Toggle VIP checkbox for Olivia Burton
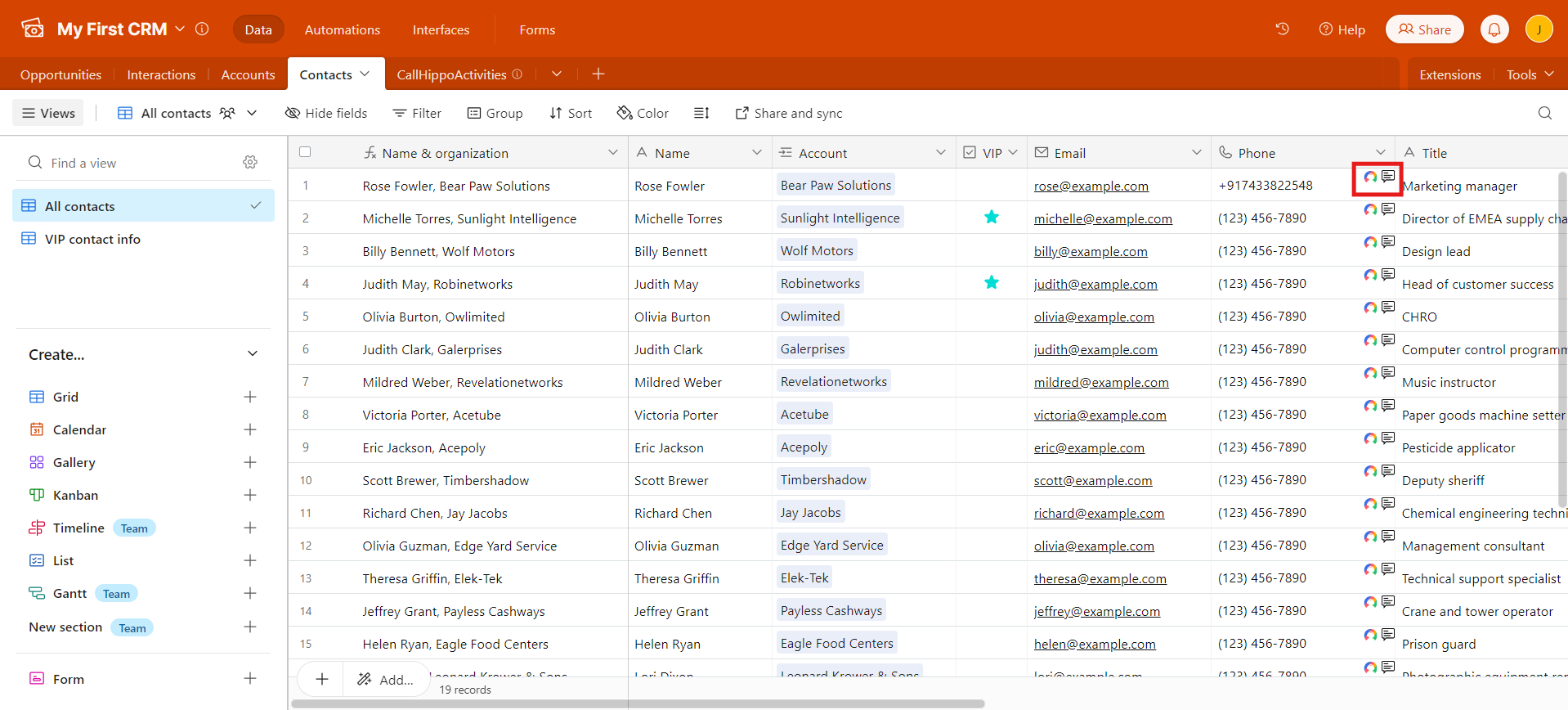The image size is (1568, 710). (x=992, y=316)
